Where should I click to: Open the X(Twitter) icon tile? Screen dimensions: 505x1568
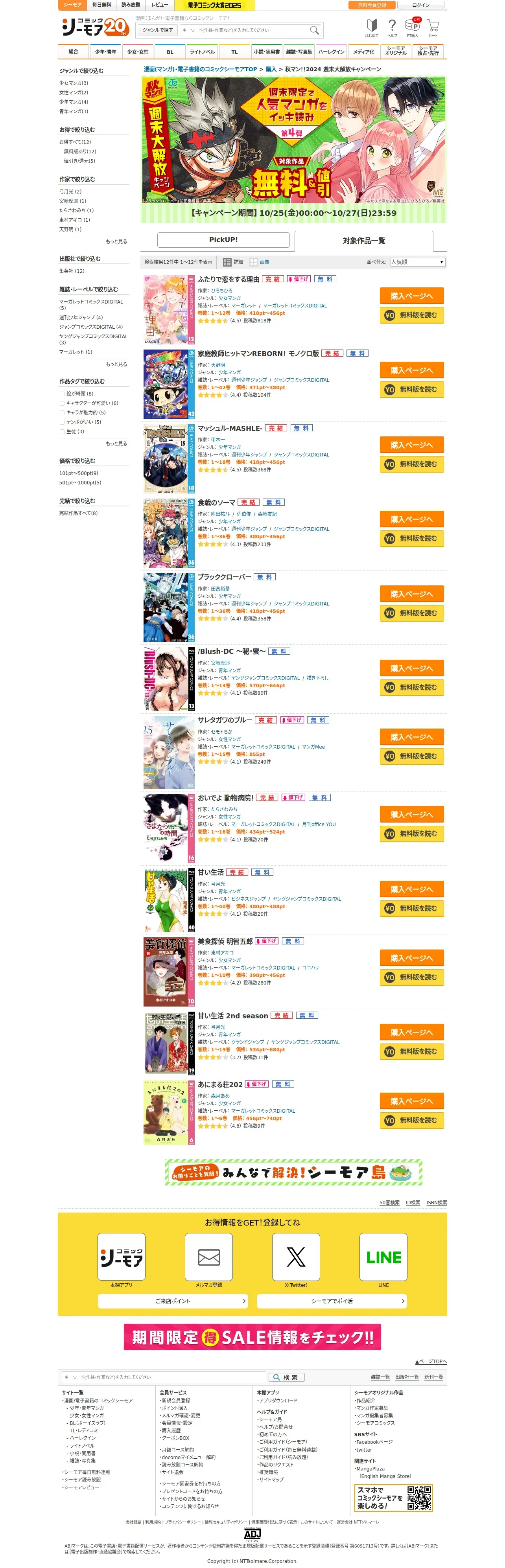coord(296,1257)
